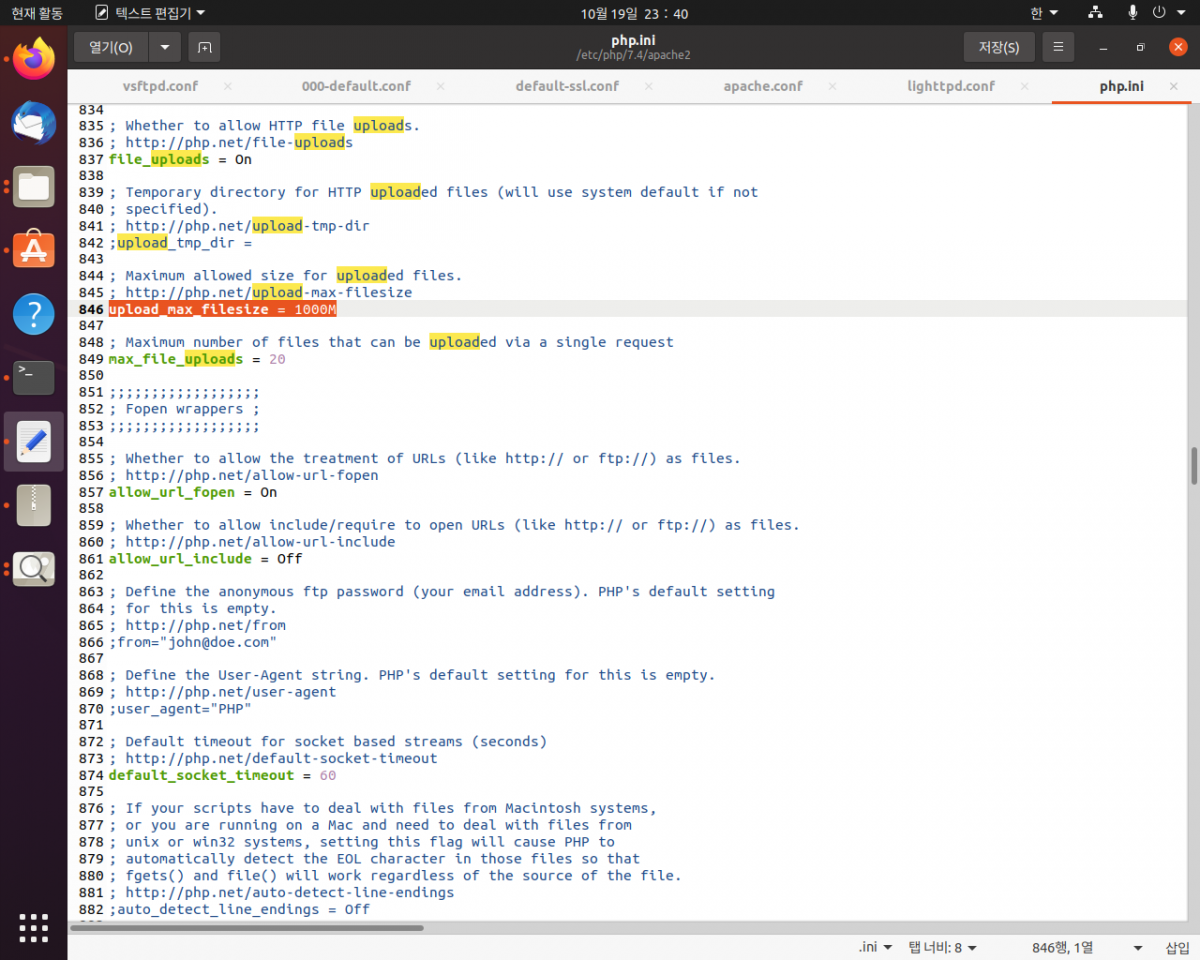Click the 저장(S) save button

coord(999,47)
